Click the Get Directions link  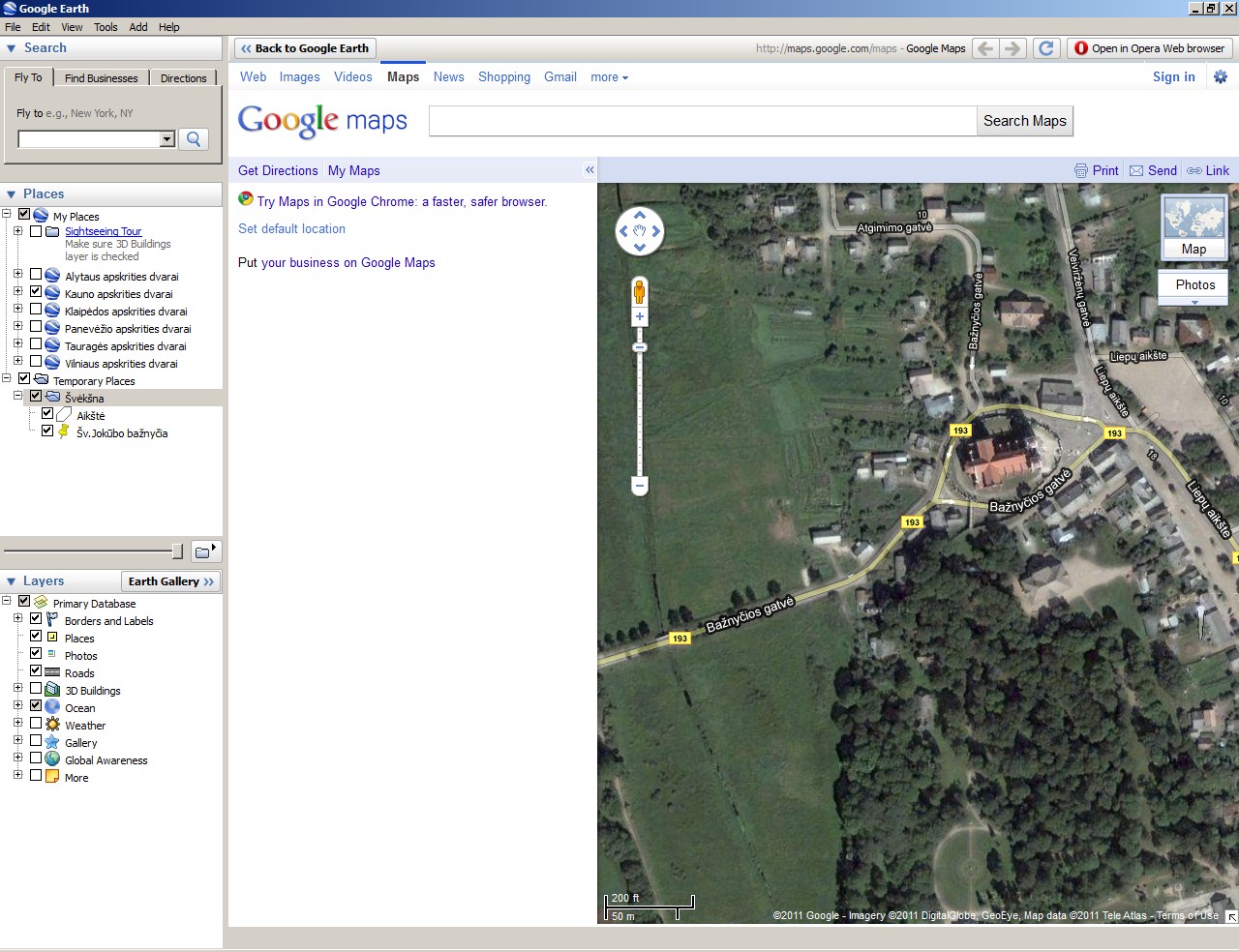pos(278,170)
